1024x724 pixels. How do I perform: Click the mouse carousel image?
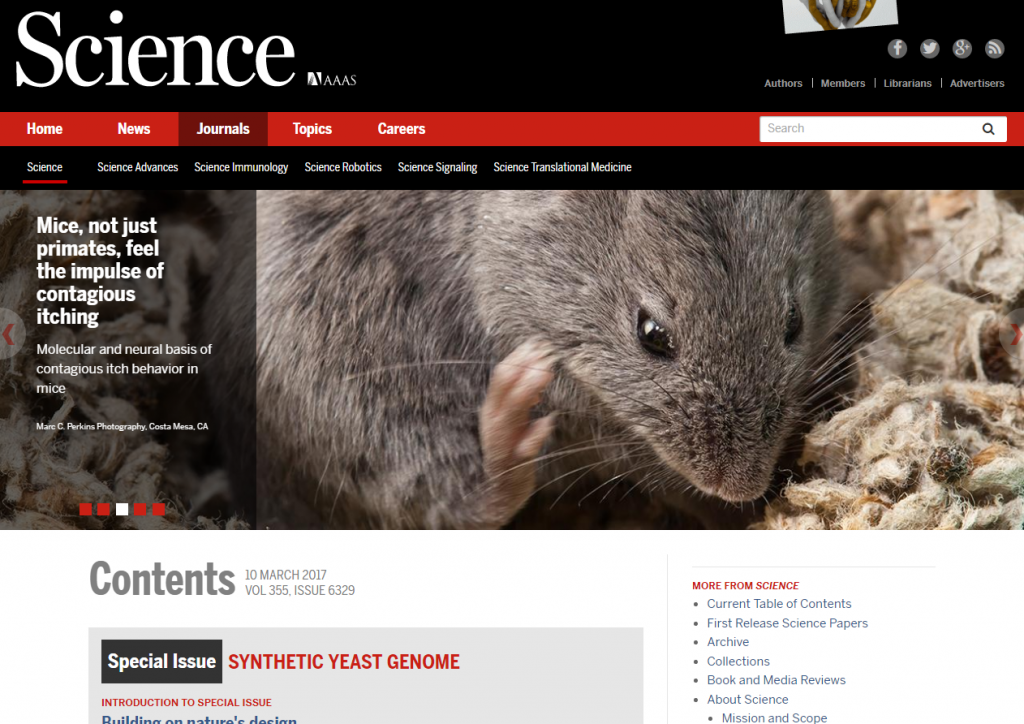click(x=640, y=360)
